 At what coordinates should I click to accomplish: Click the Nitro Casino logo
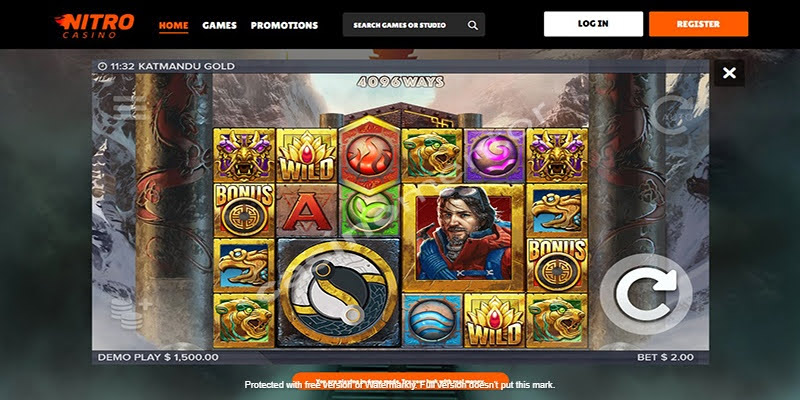[x=94, y=24]
